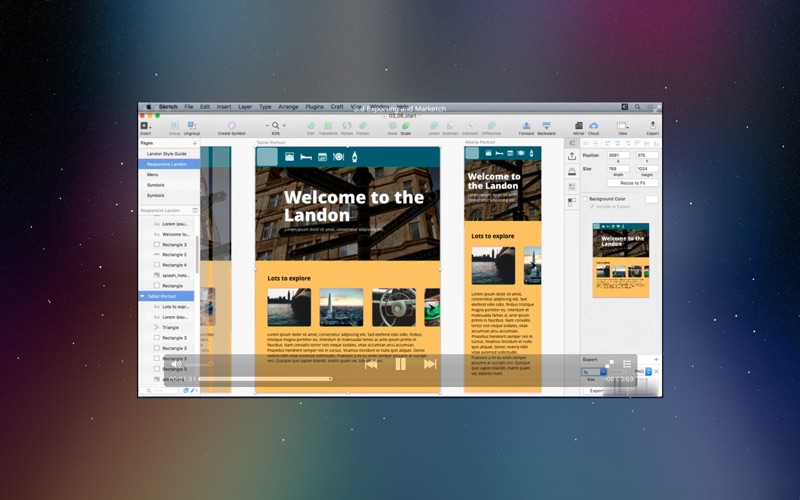Move layer Backward using toolbar icon
The height and width of the screenshot is (500, 800).
pyautogui.click(x=546, y=128)
